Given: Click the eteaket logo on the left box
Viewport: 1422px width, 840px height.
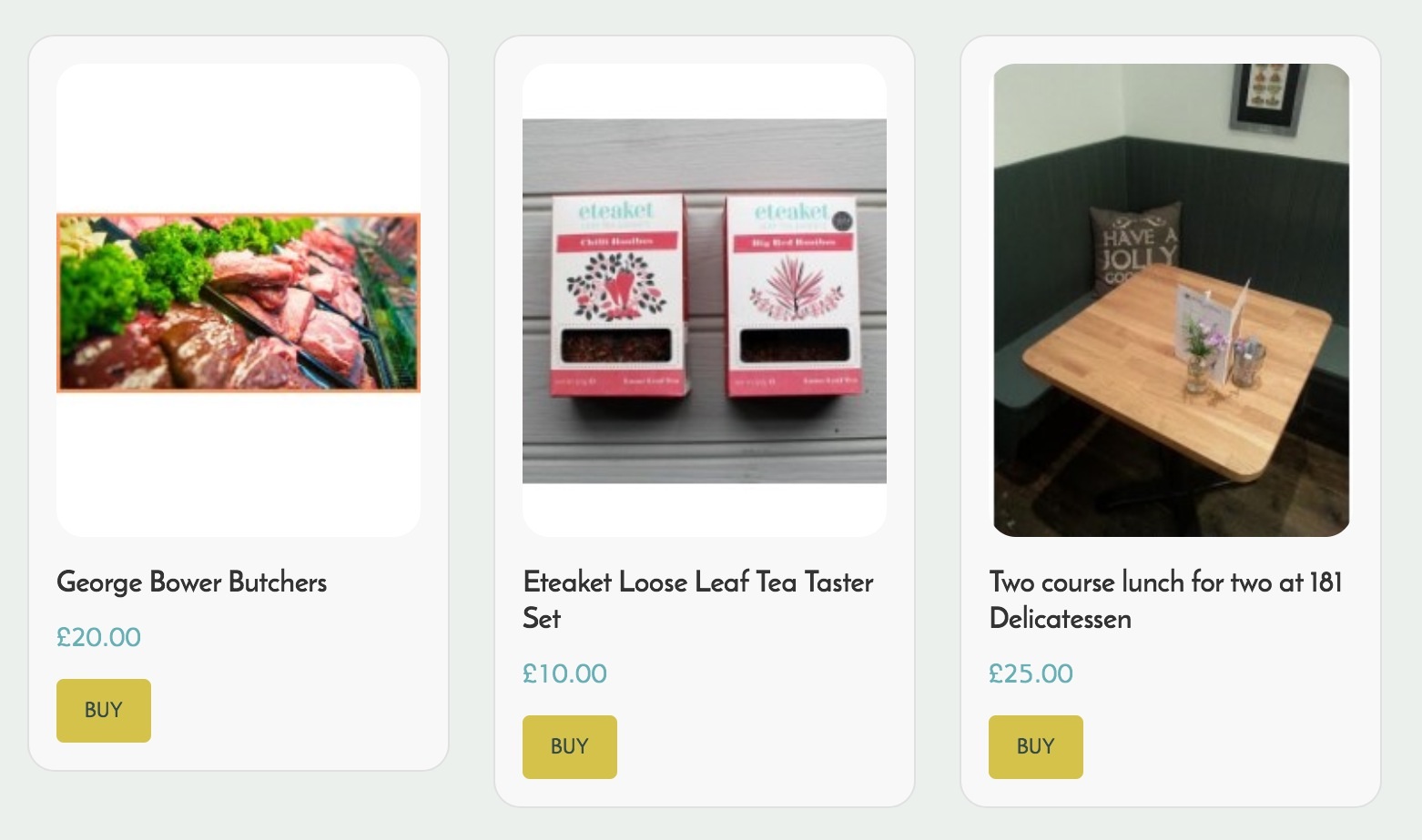Looking at the screenshot, I should [x=616, y=211].
